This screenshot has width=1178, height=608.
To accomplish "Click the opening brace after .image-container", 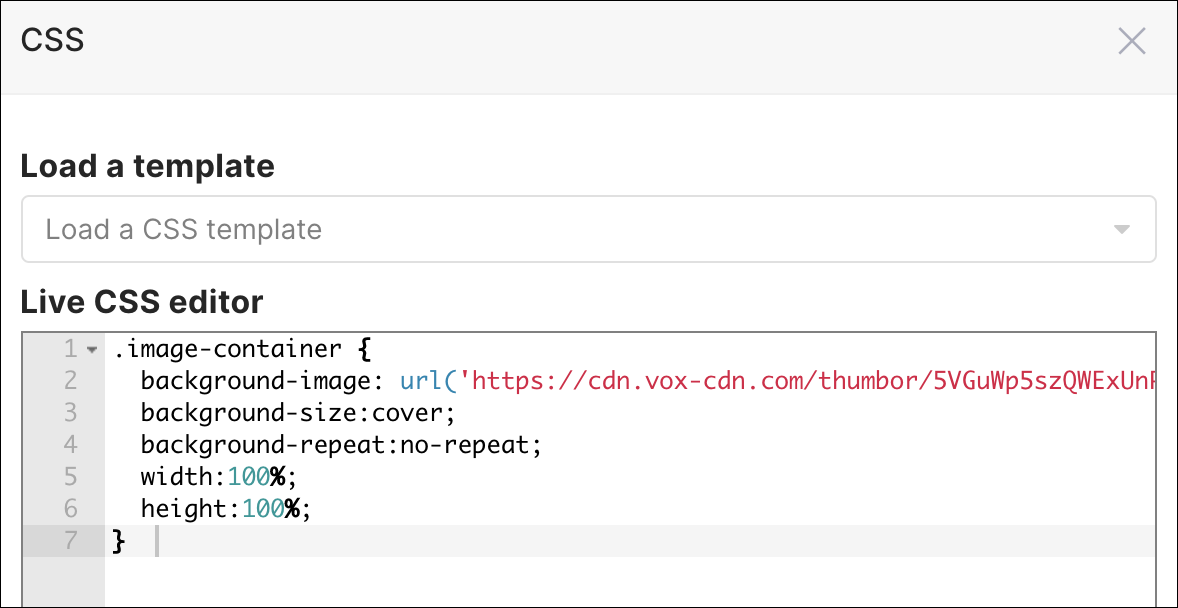I will tap(362, 349).
